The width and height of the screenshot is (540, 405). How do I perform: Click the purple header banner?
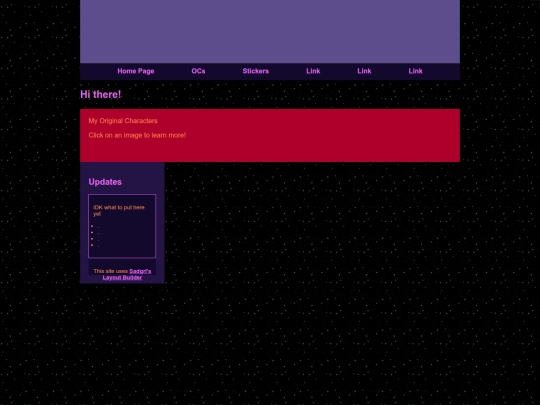(270, 31)
